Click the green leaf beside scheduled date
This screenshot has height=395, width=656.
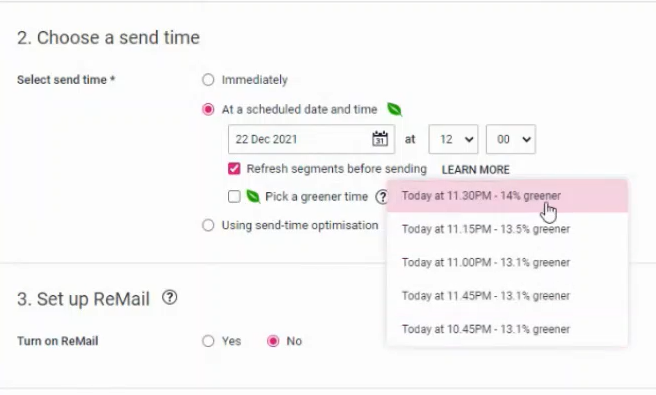394,110
